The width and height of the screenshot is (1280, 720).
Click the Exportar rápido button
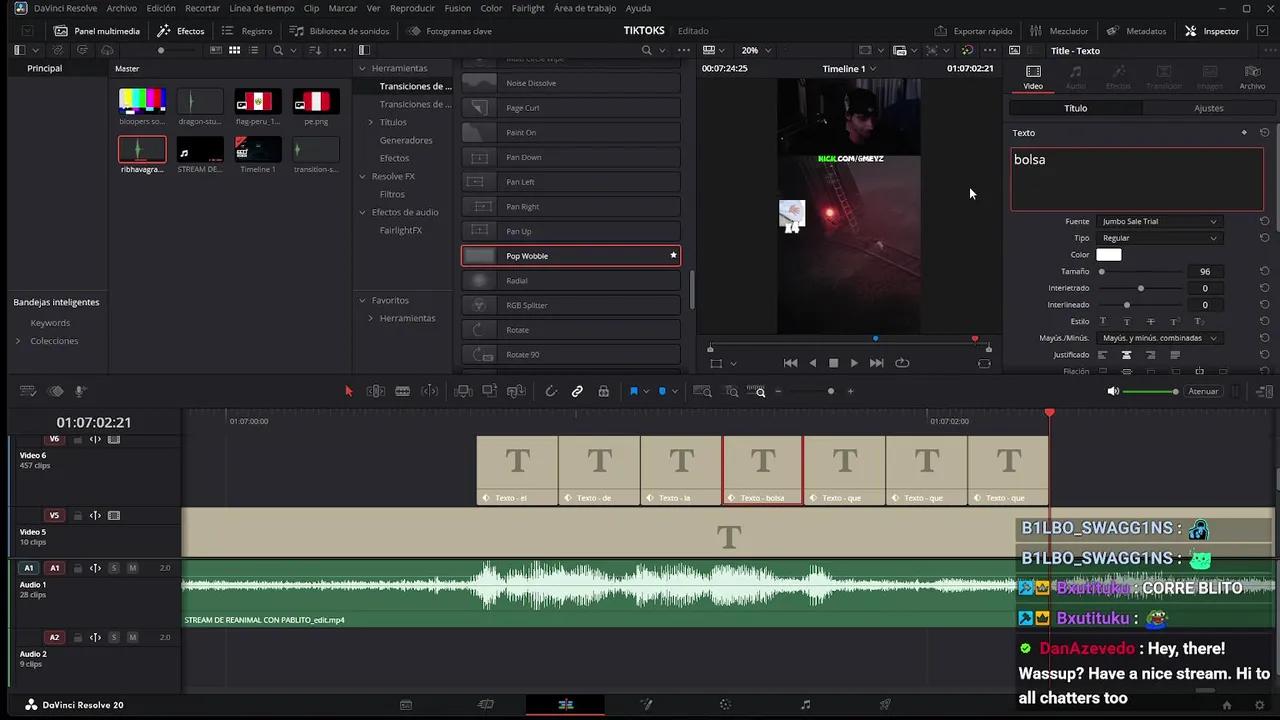click(975, 31)
